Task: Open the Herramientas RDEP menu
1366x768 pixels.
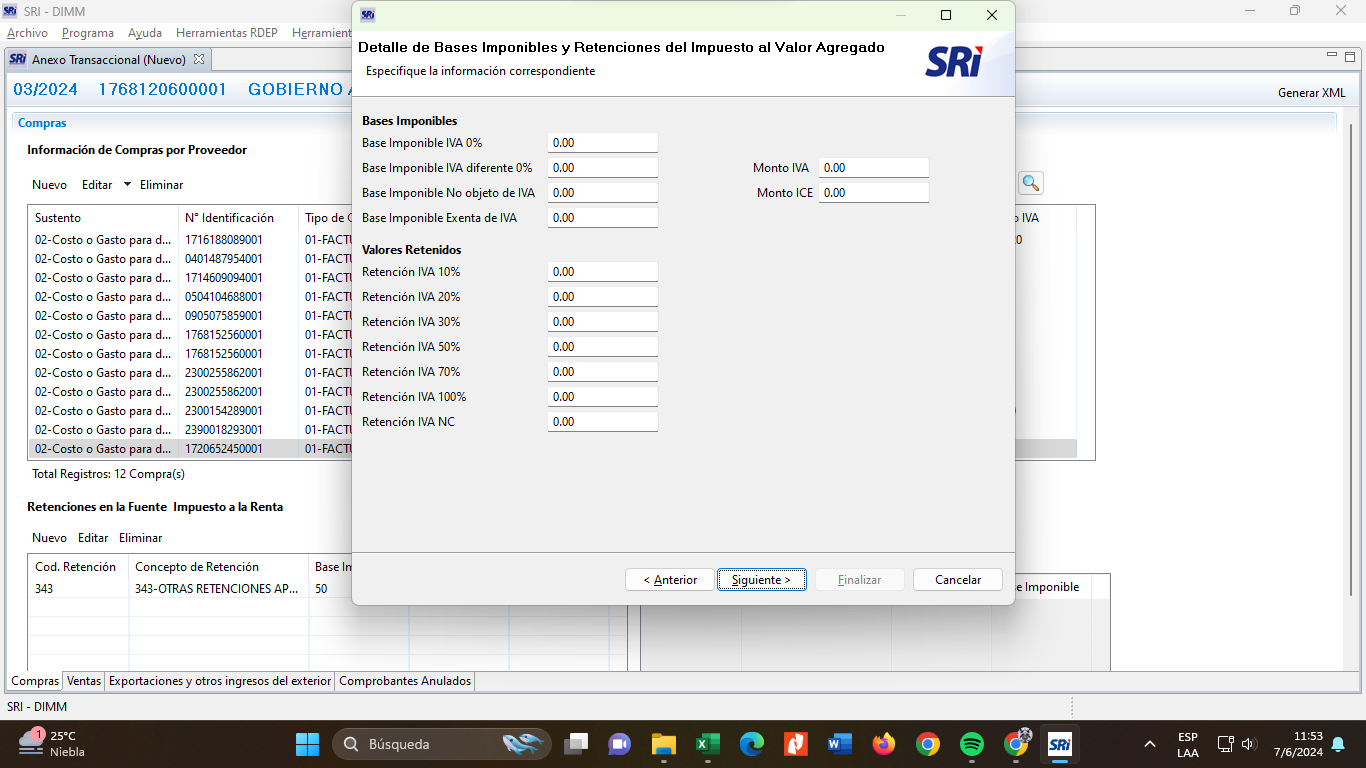Action: coord(226,33)
